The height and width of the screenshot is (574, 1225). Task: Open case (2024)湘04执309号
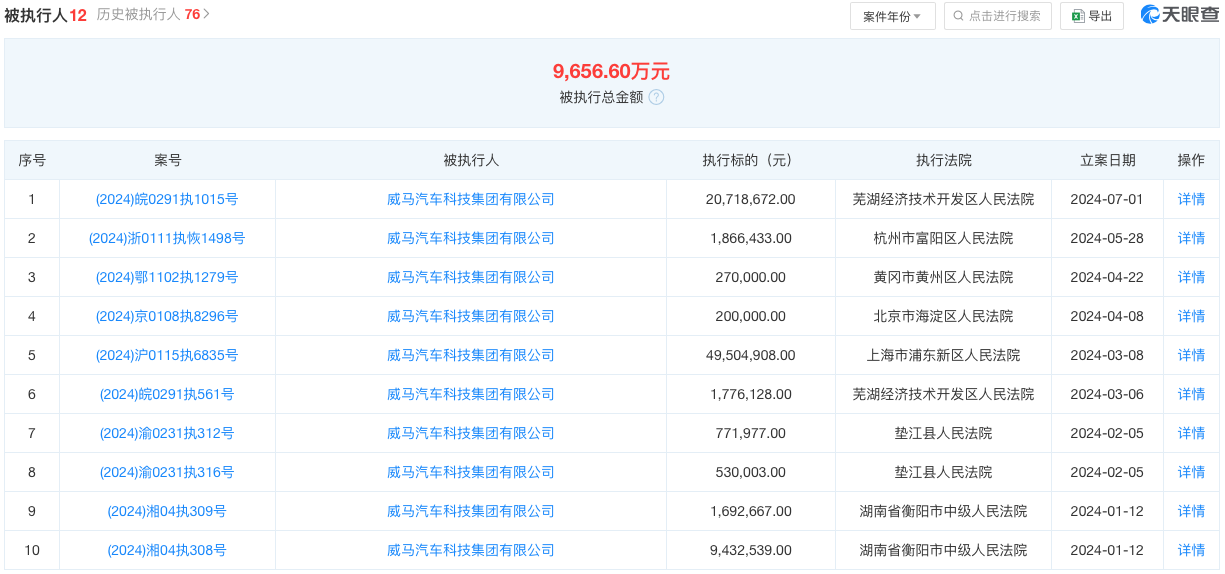click(x=167, y=511)
